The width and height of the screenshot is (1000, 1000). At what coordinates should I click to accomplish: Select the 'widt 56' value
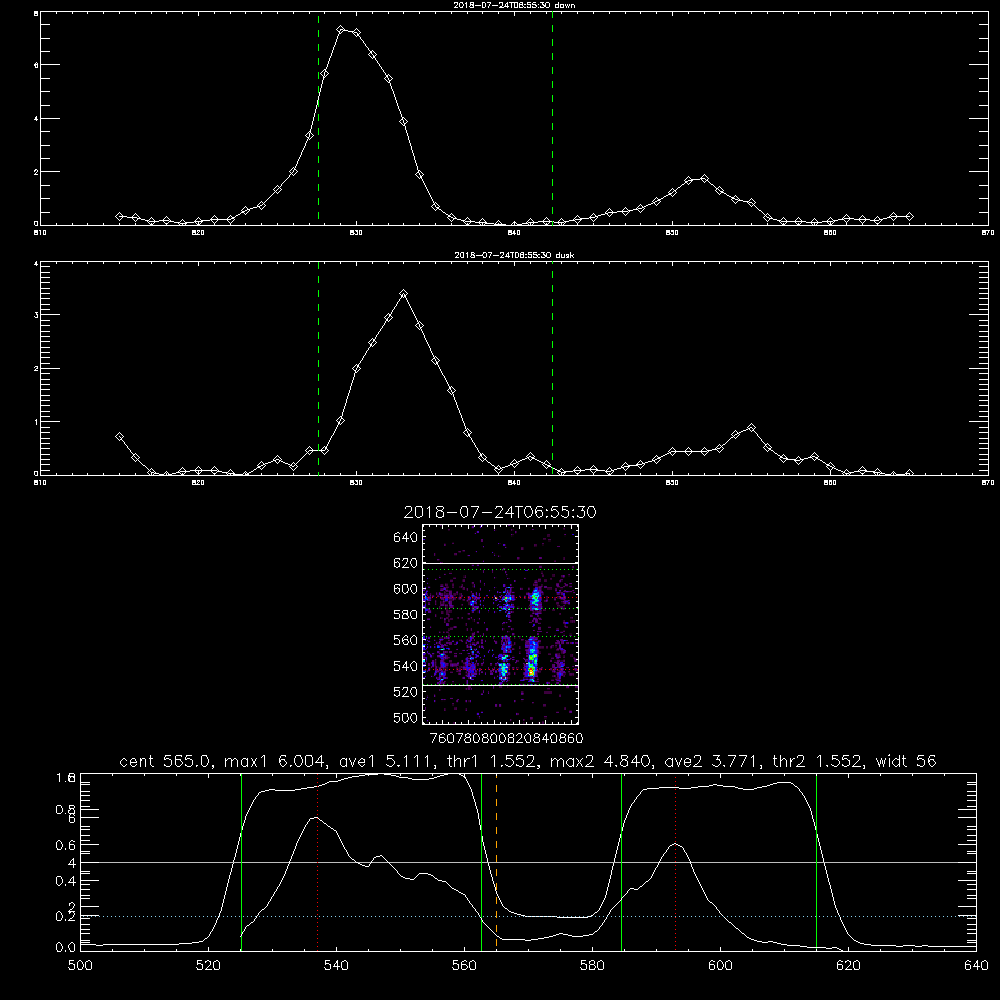906,761
